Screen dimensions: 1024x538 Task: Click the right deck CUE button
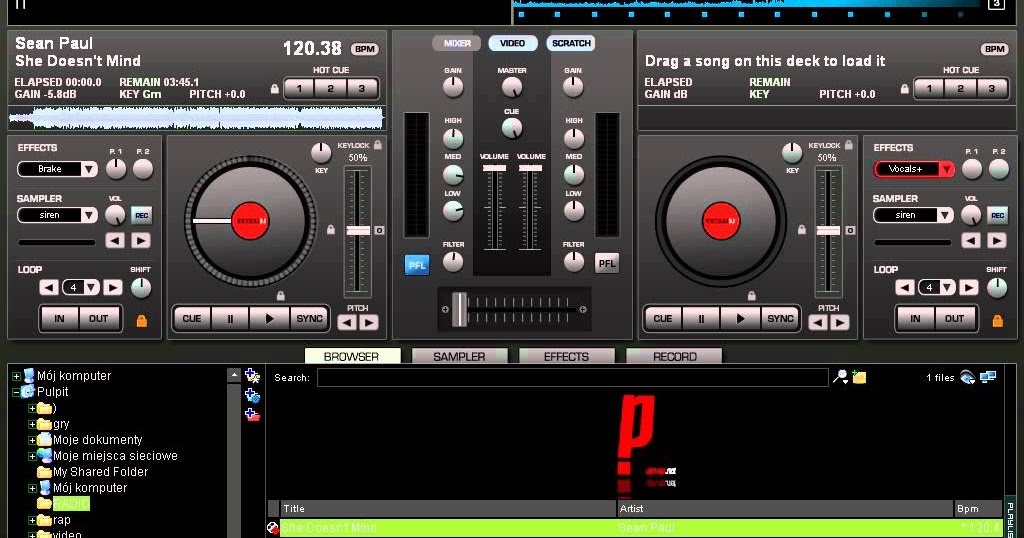(663, 319)
